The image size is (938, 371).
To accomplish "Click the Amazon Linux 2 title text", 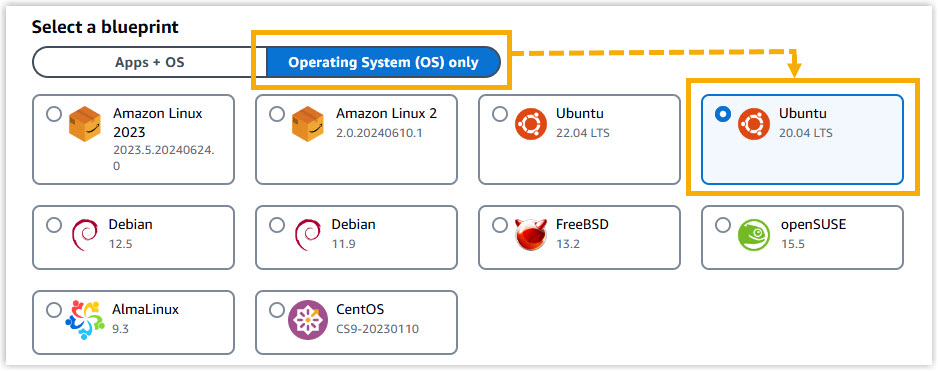I will tap(386, 114).
